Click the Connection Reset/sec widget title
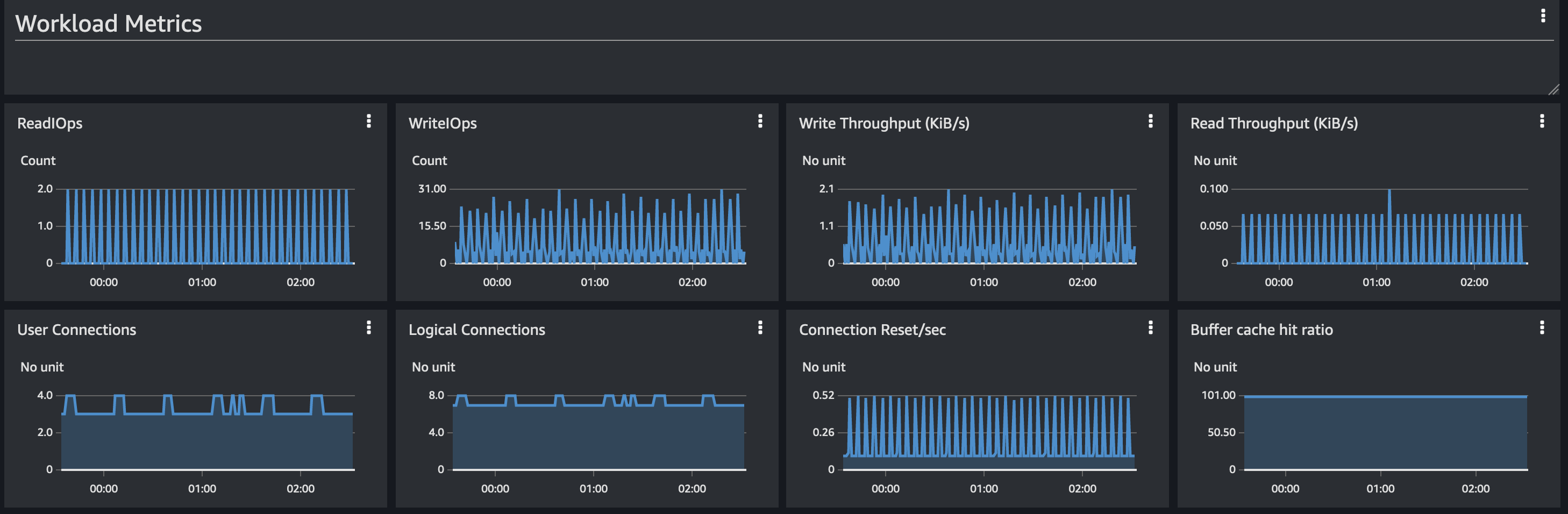Screen dimensions: 1568x514 point(872,330)
